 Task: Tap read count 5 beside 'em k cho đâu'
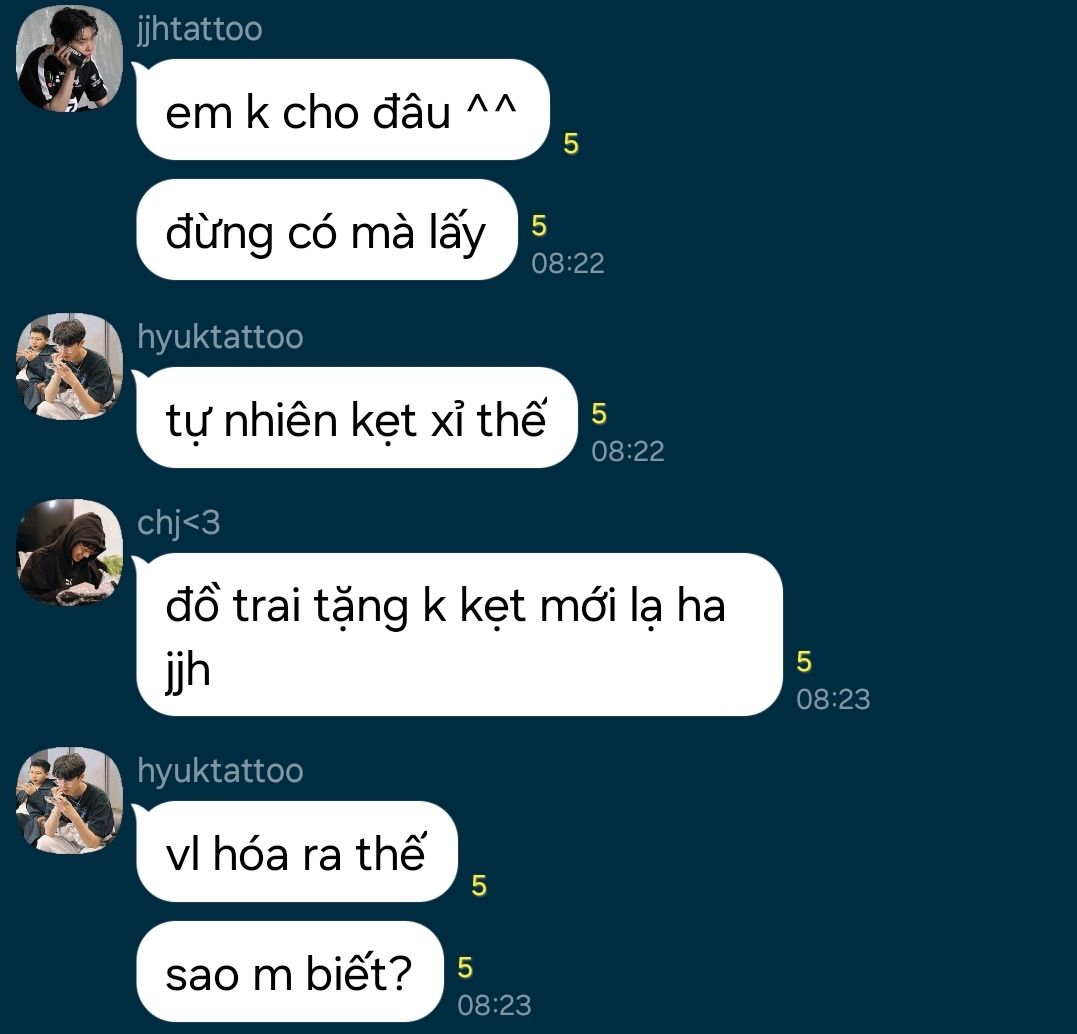click(571, 144)
